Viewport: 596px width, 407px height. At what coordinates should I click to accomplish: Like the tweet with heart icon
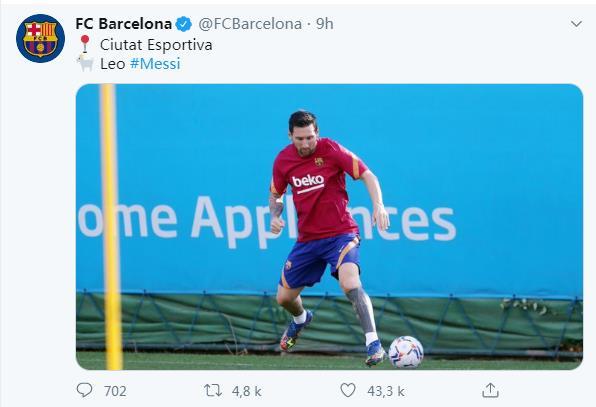[x=348, y=390]
